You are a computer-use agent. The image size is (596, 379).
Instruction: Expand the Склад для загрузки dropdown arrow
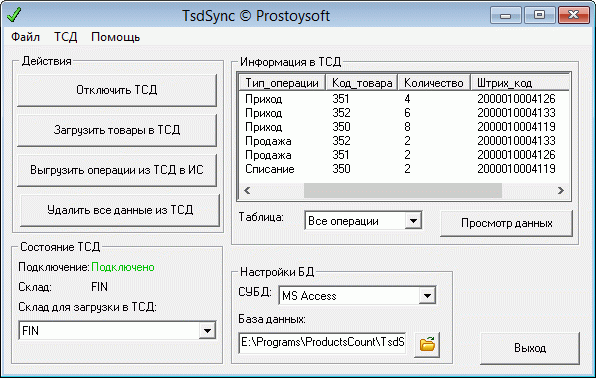207,330
